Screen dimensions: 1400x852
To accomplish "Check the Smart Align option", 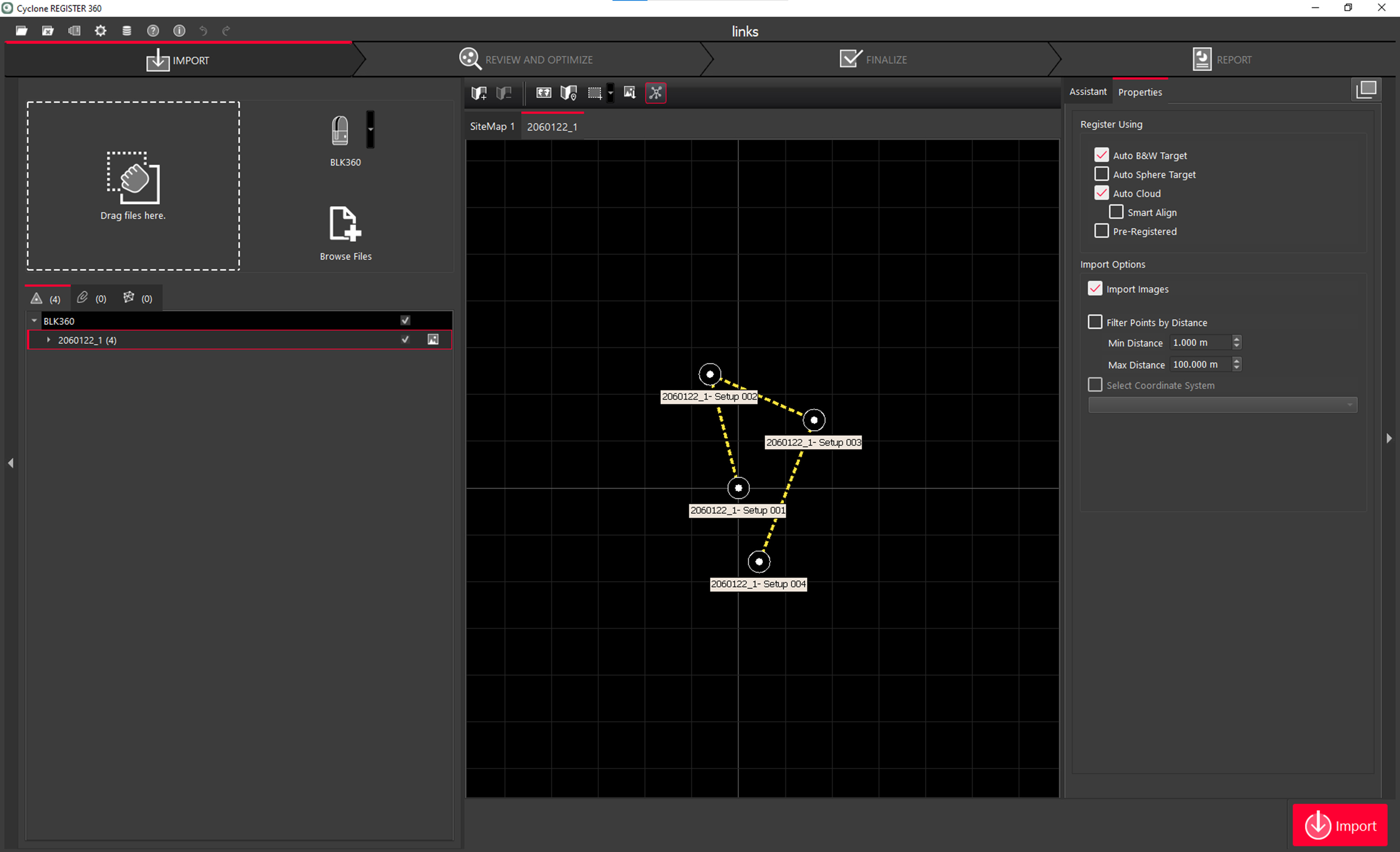I will (1116, 212).
